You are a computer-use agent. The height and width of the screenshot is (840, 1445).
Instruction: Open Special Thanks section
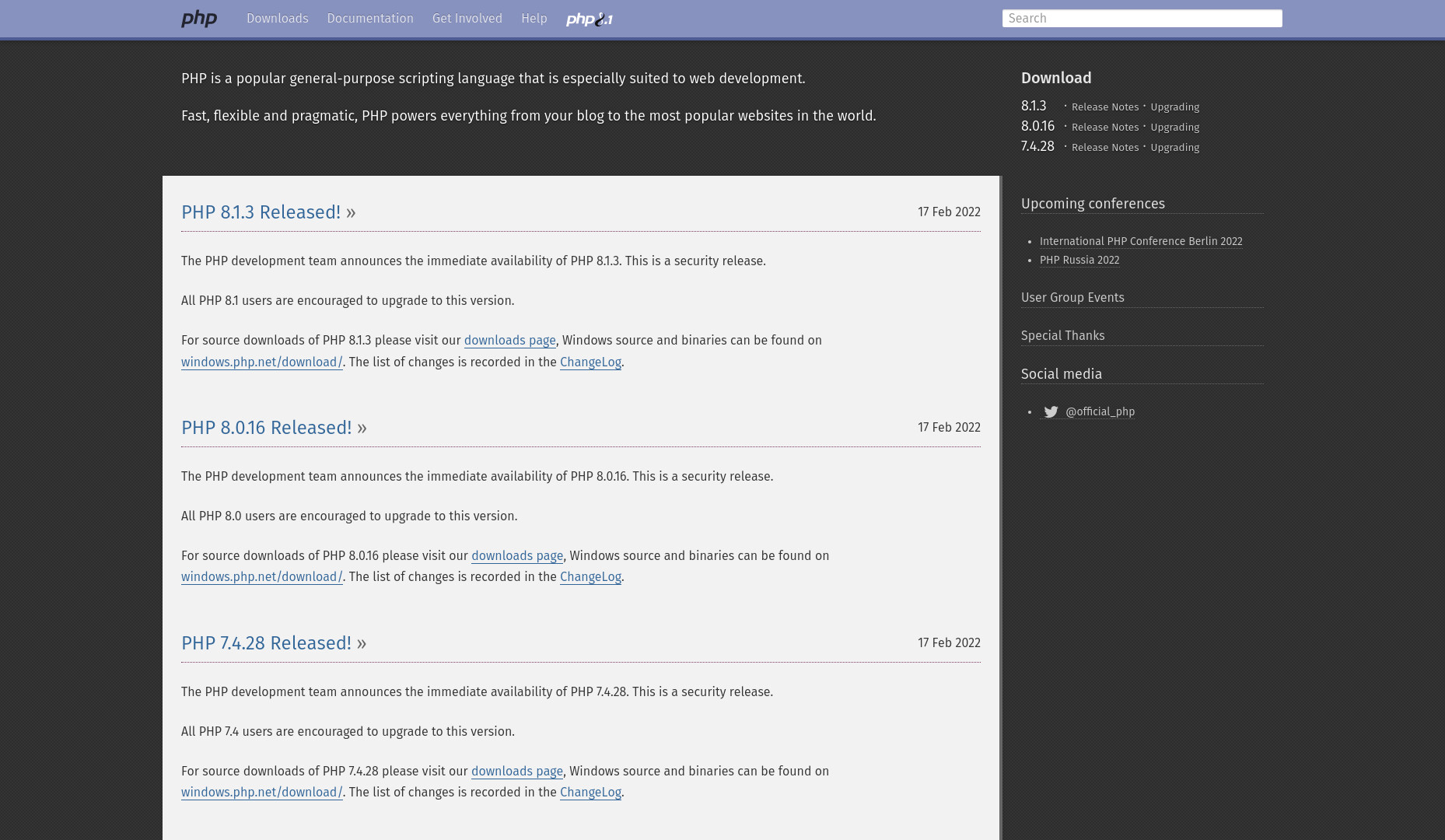[x=1062, y=336]
